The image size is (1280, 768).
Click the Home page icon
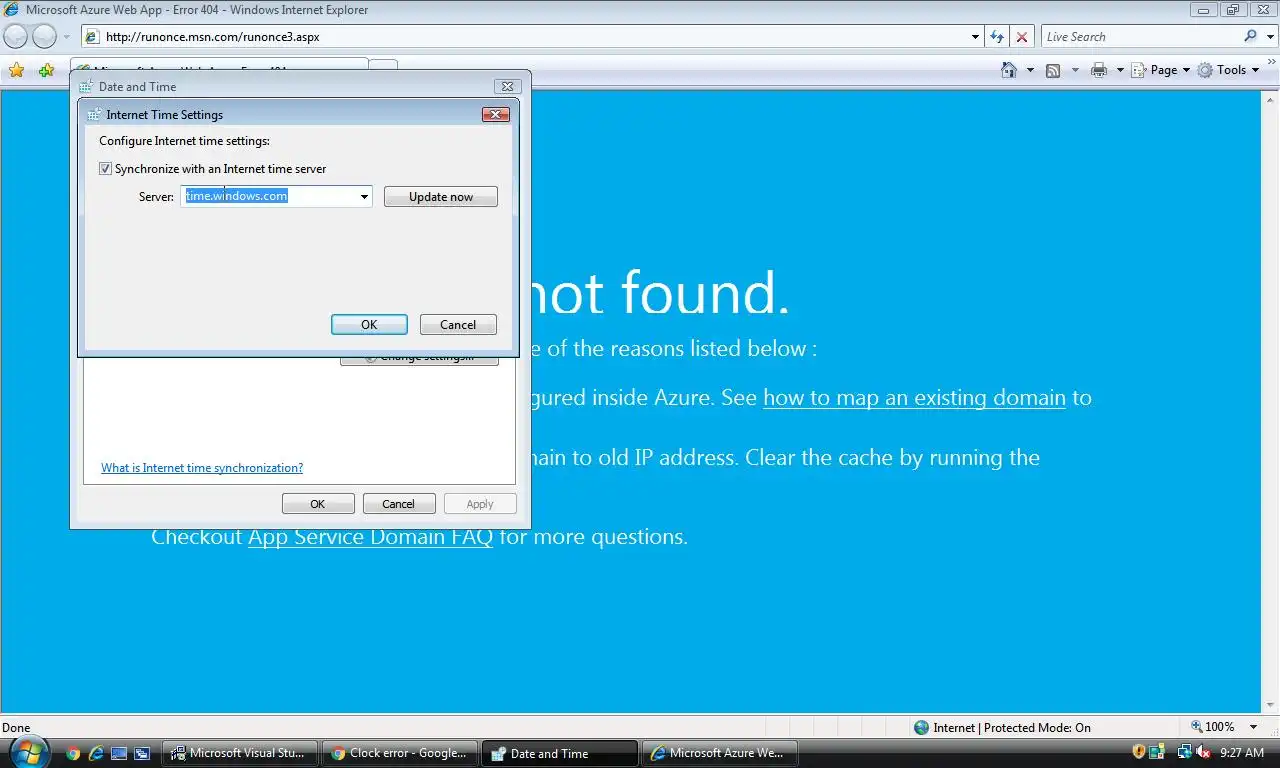[1010, 70]
